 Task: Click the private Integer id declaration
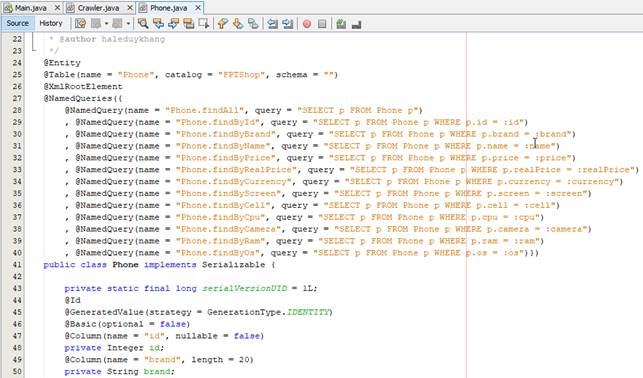(114, 348)
